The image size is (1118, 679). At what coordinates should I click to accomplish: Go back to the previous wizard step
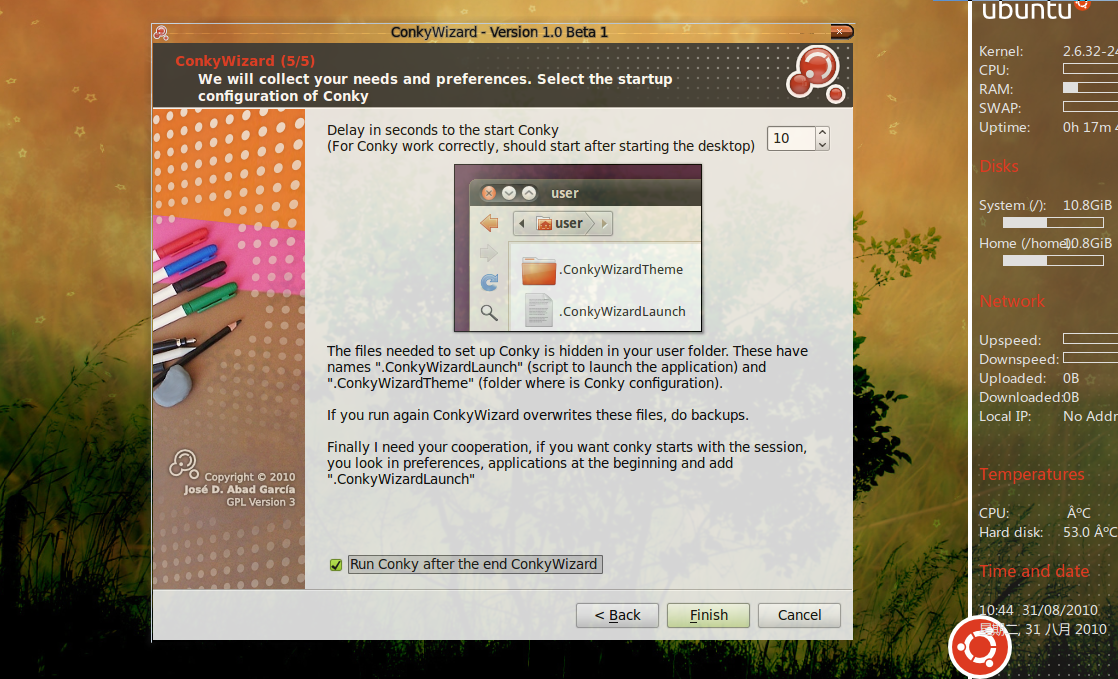coord(617,616)
